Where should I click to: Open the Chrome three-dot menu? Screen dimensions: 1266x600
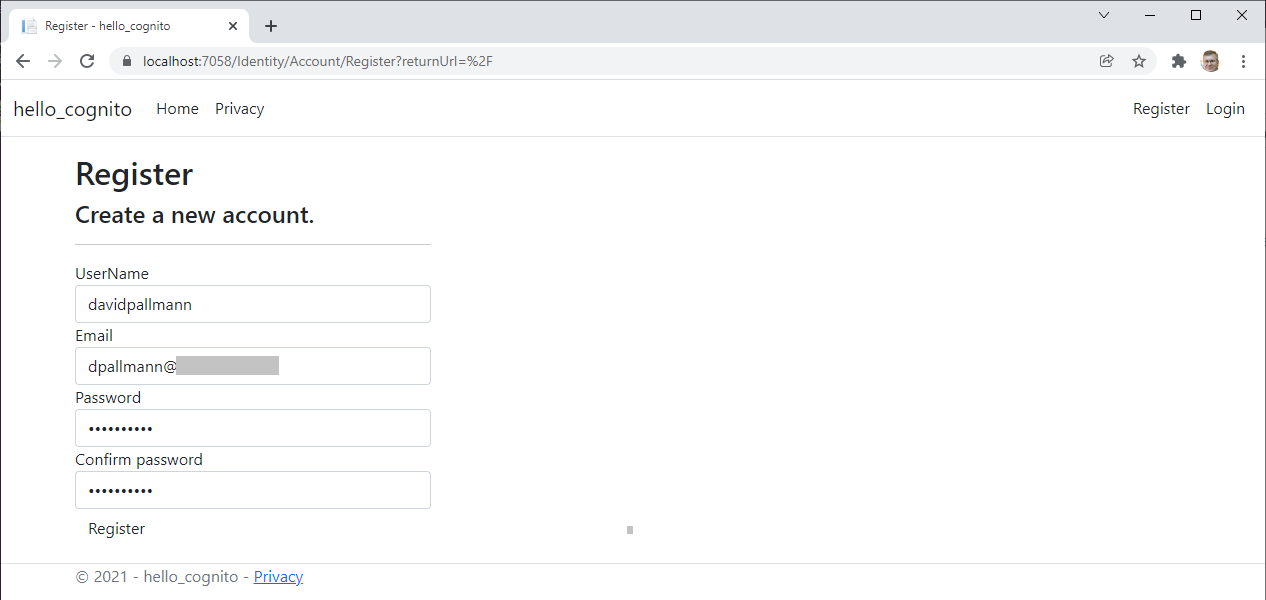click(x=1243, y=61)
